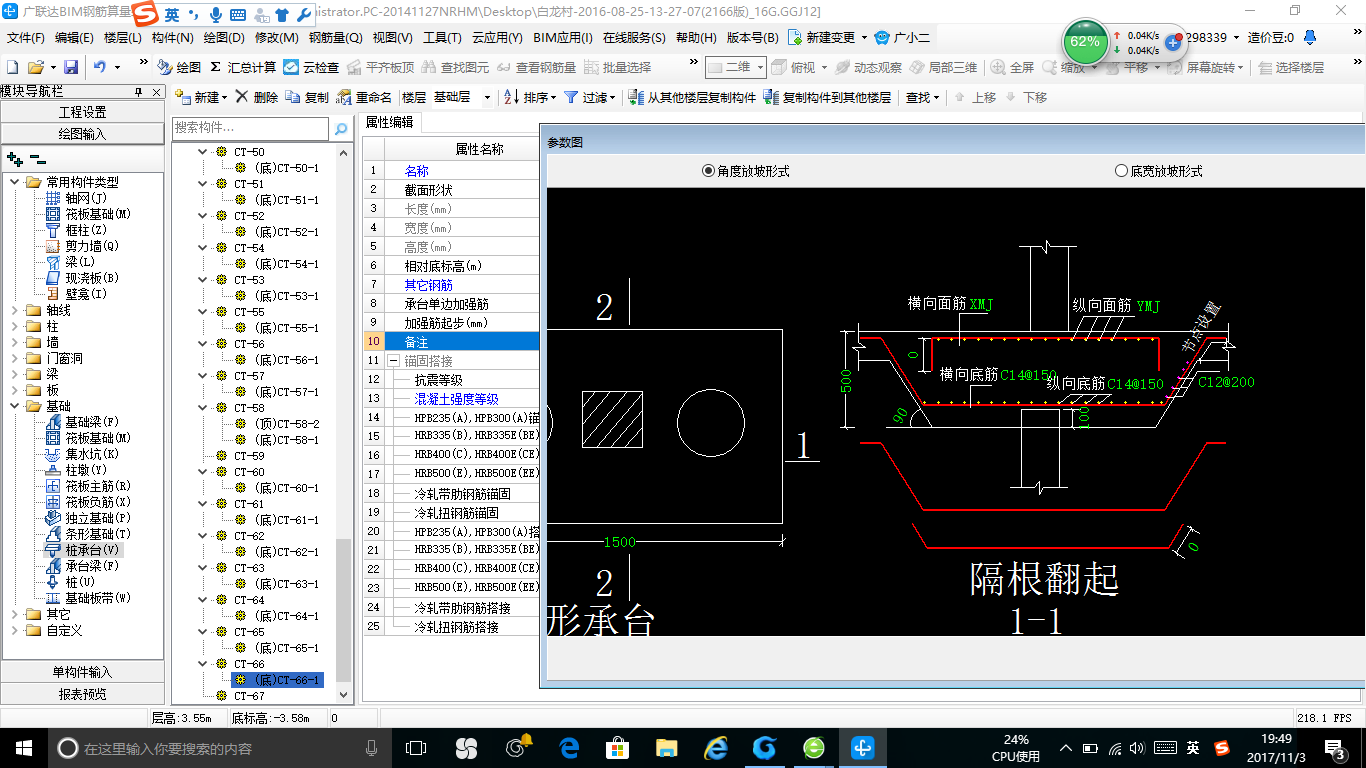Switch to the 属性编辑 tab
This screenshot has height=768, width=1366.
click(x=389, y=123)
